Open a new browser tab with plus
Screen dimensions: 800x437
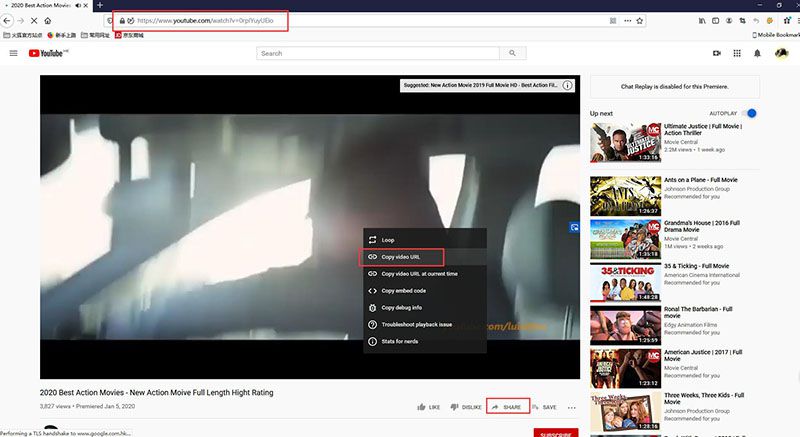click(99, 5)
